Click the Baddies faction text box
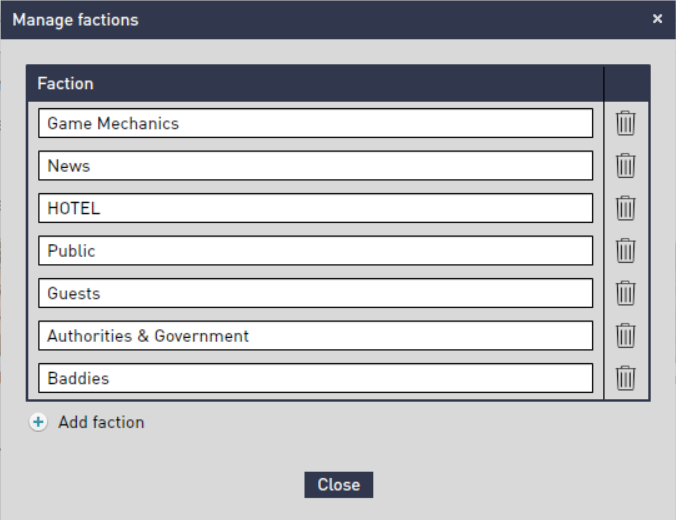 pos(316,378)
